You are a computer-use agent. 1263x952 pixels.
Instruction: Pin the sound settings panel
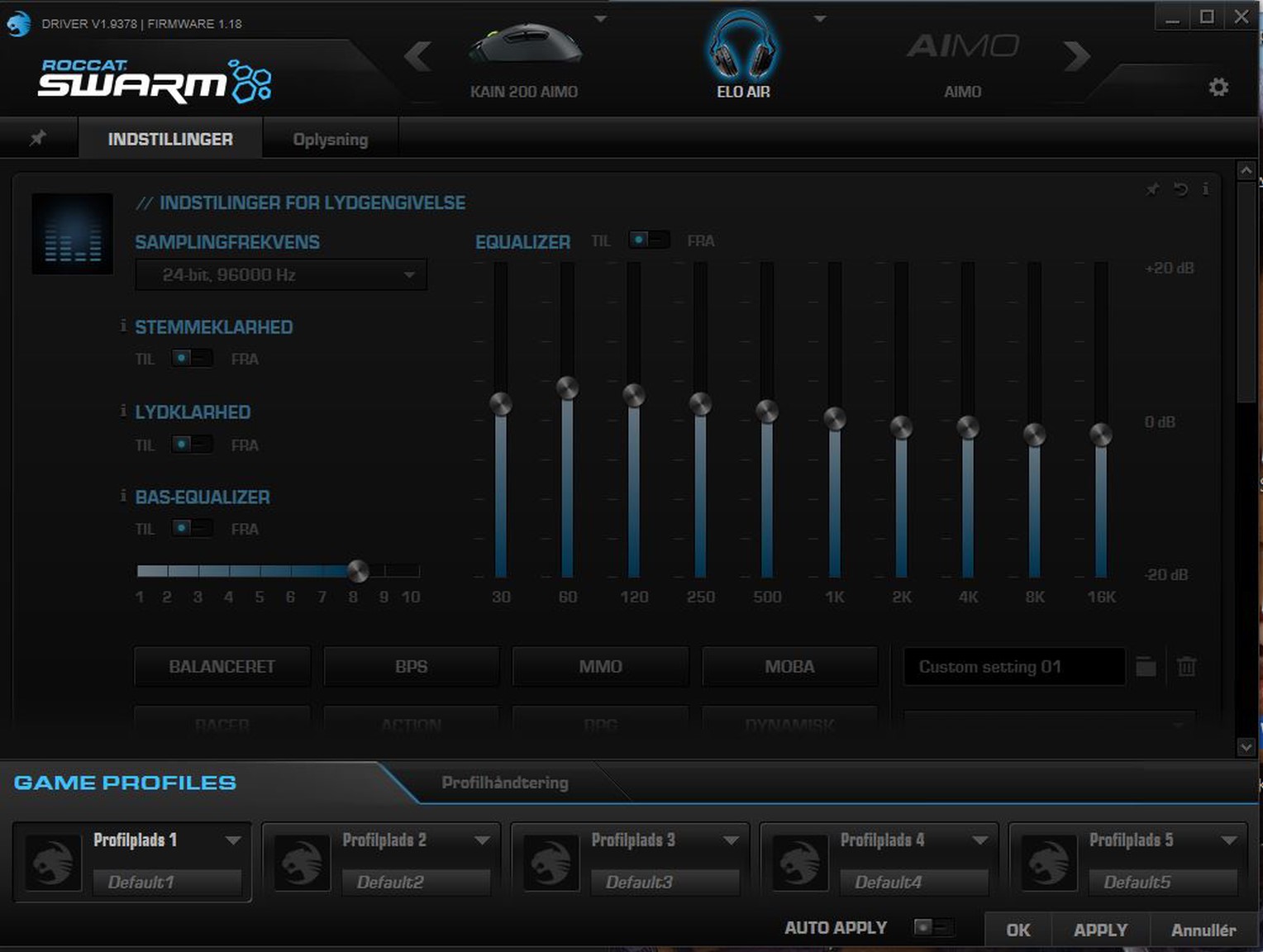tap(1152, 189)
